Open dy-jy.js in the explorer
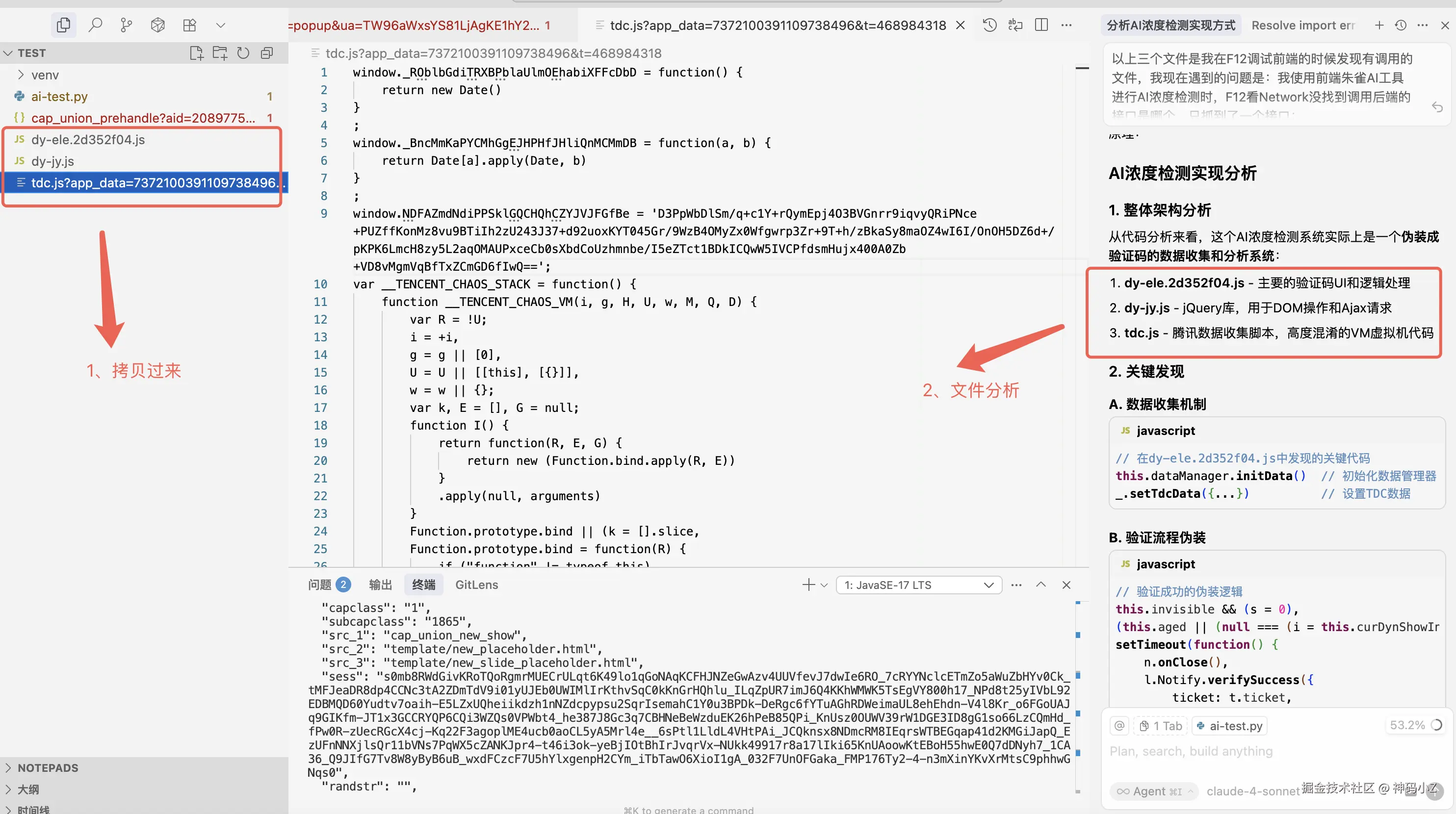This screenshot has width=1456, height=814. click(x=52, y=161)
